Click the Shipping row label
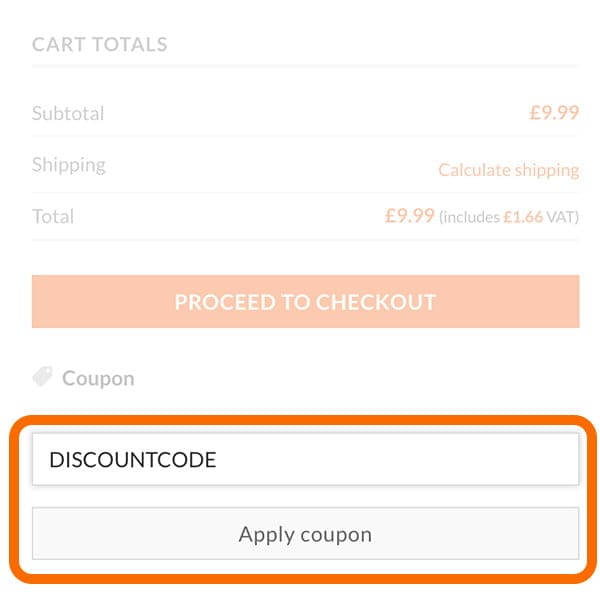 [x=69, y=164]
